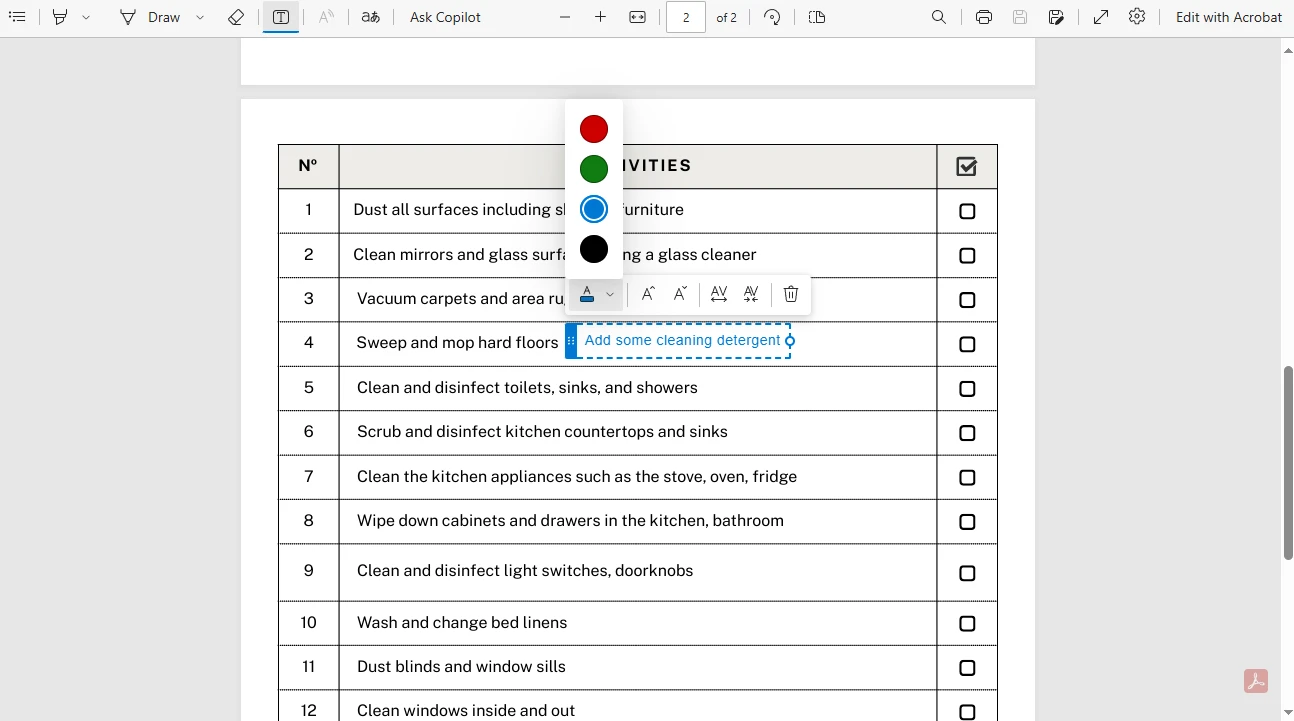Increase font size of the text box
The width and height of the screenshot is (1294, 721).
(648, 294)
